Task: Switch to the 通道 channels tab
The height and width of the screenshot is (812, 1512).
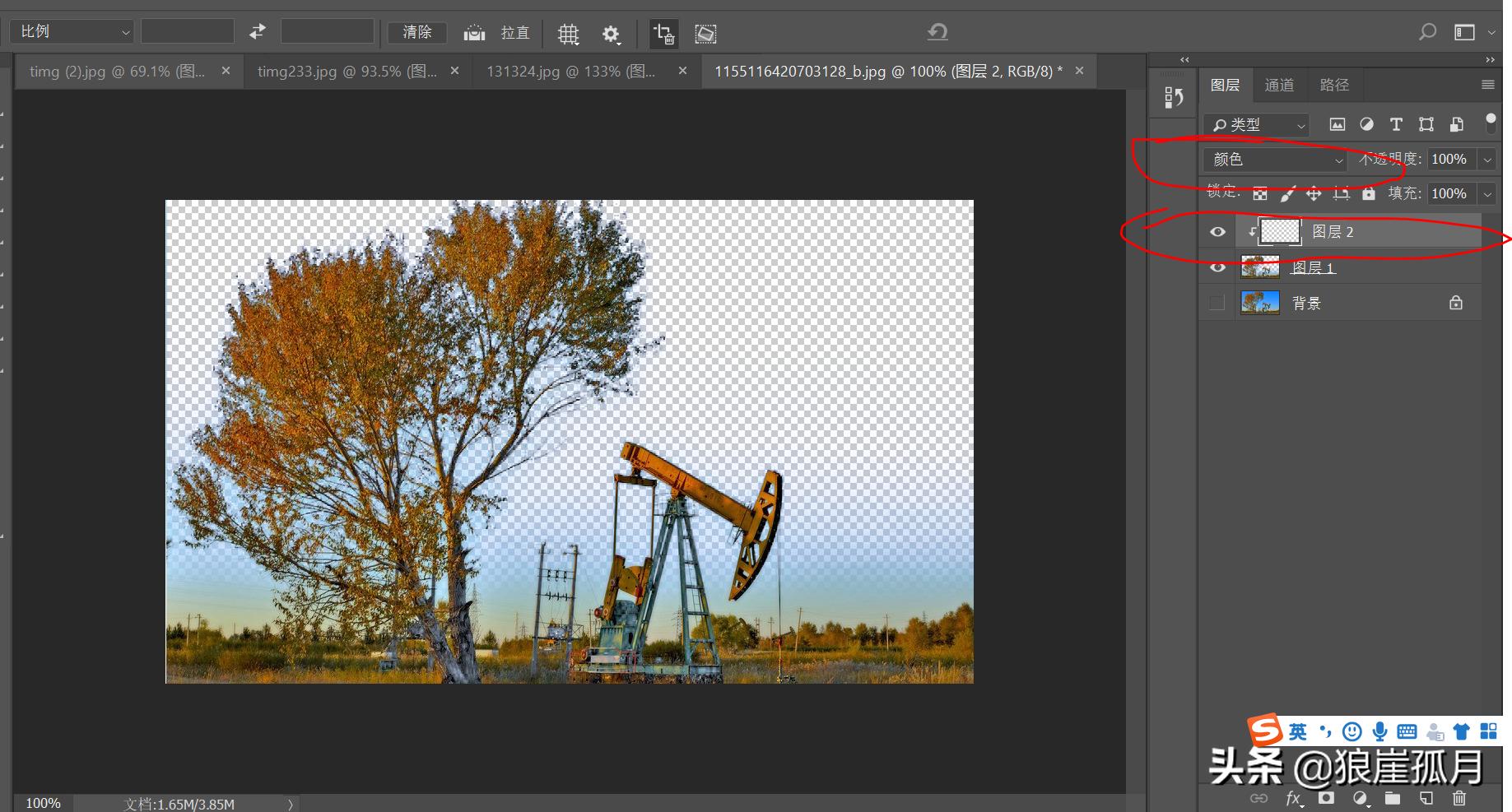Action: 1279,84
